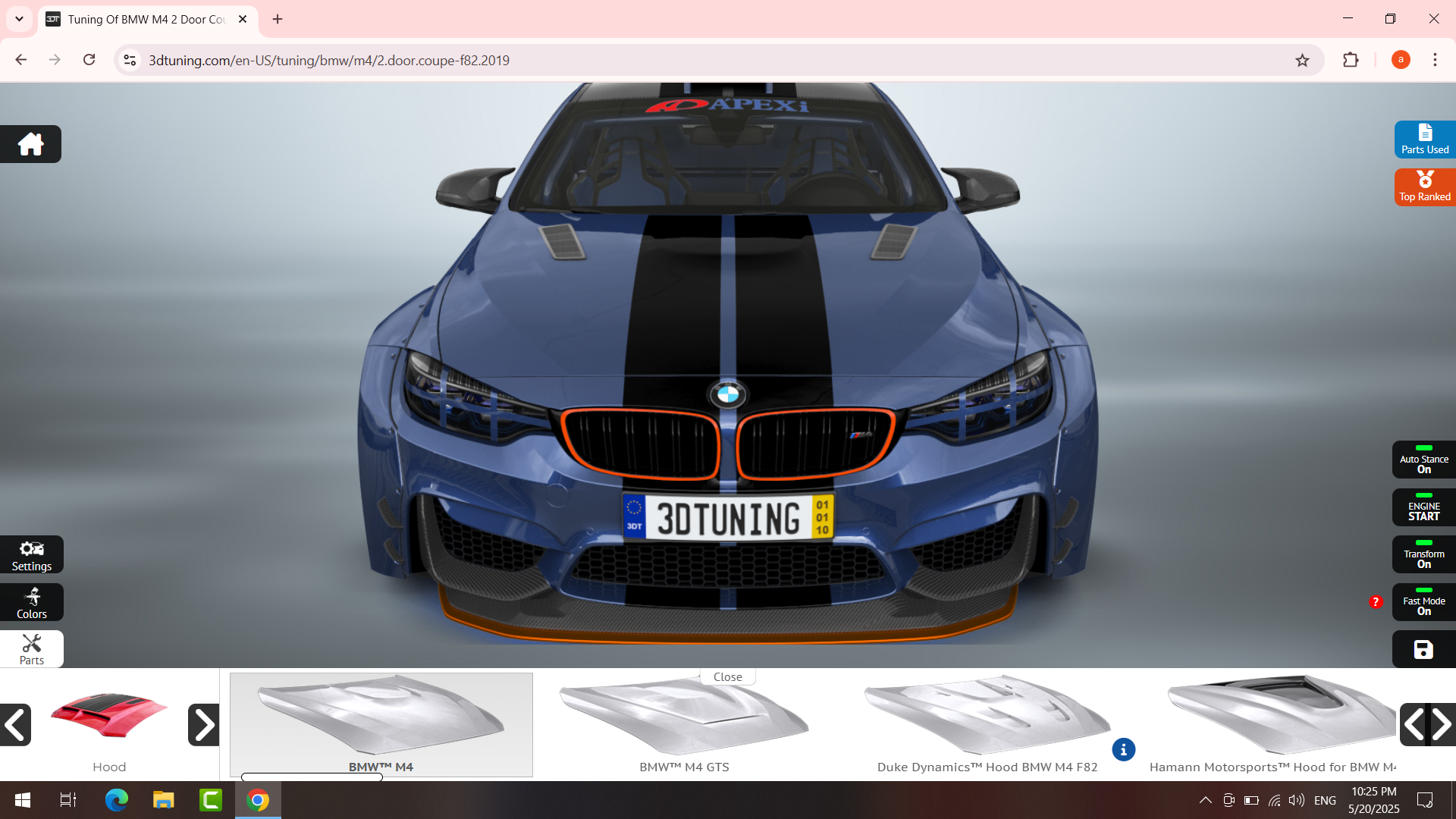Select the Hood category thumbnail
The width and height of the screenshot is (1456, 819).
(x=109, y=715)
